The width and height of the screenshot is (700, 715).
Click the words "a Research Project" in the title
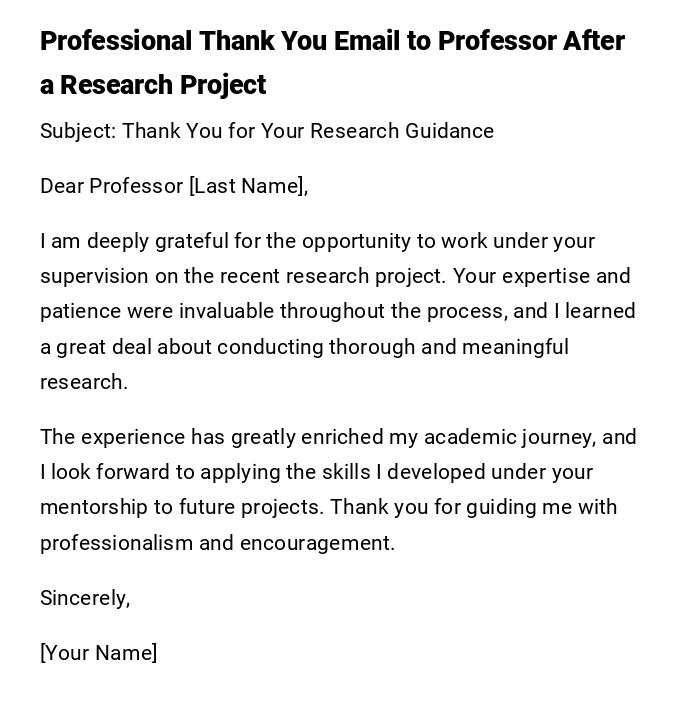(x=153, y=86)
